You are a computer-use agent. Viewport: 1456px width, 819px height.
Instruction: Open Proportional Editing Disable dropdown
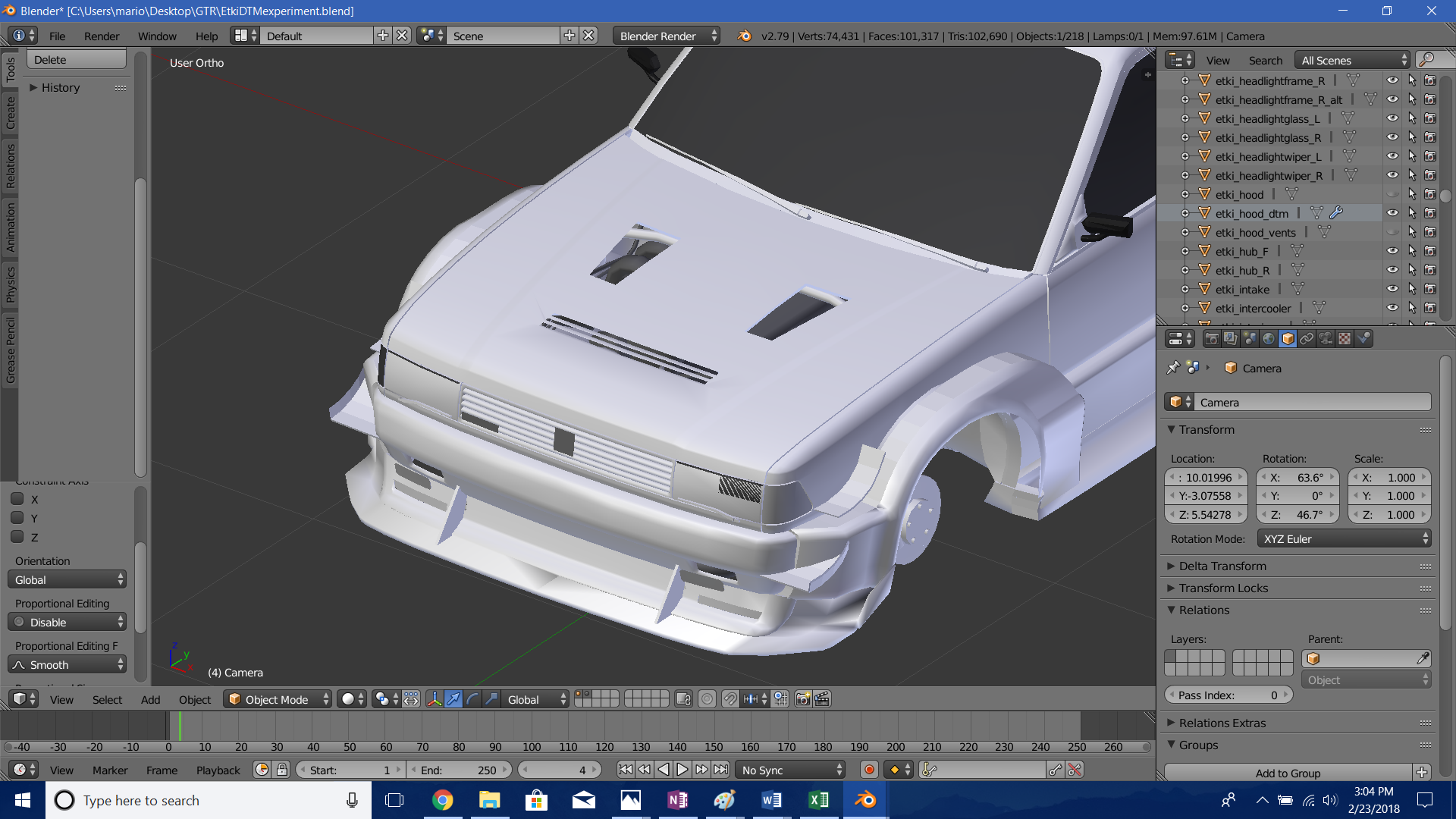pyautogui.click(x=67, y=622)
